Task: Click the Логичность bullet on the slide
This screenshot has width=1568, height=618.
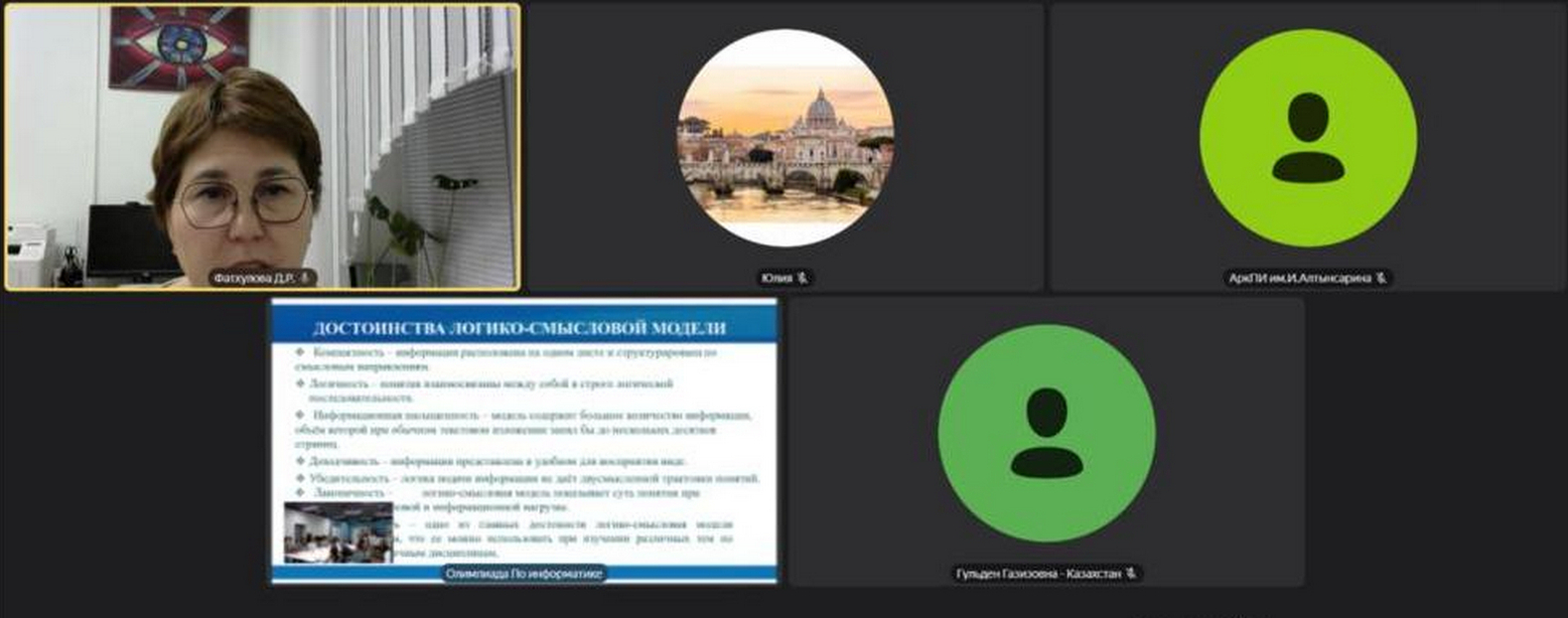Action: click(x=492, y=384)
